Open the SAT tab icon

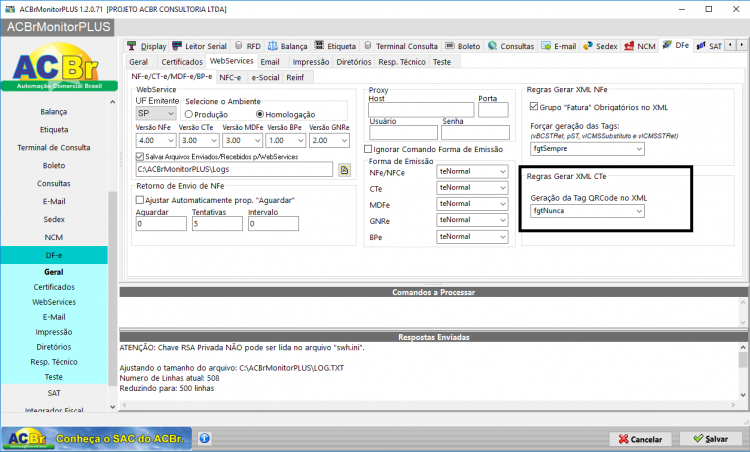[701, 46]
